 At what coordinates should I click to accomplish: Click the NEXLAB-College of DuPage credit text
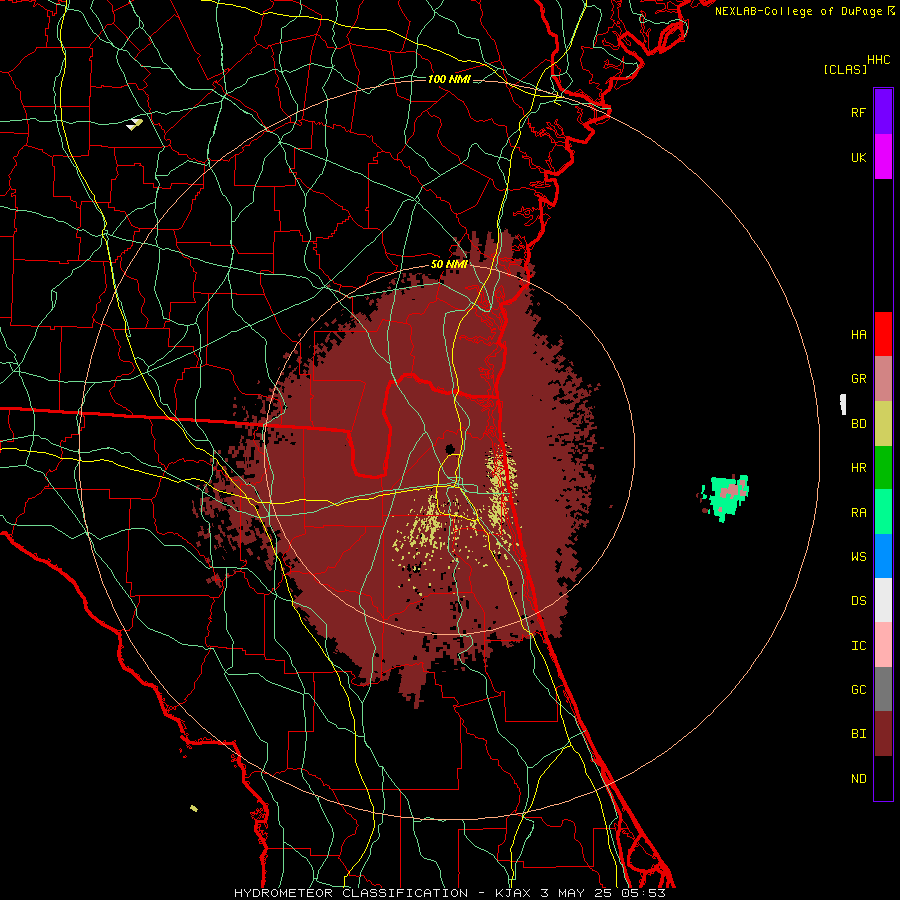[805, 11]
